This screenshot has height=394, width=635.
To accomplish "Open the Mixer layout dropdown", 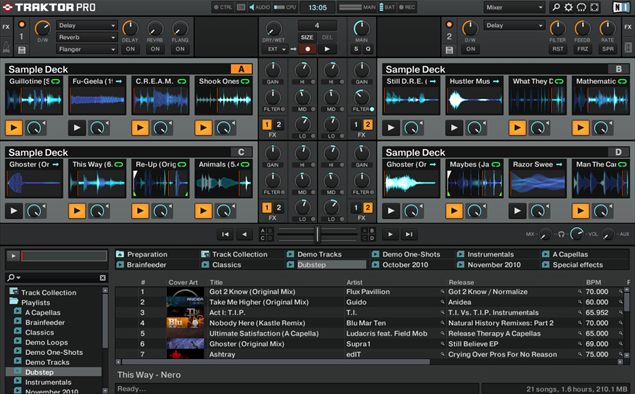I will pyautogui.click(x=514, y=7).
